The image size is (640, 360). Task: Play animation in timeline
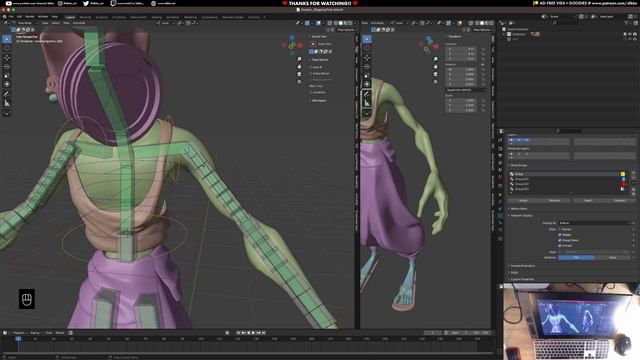[253, 333]
